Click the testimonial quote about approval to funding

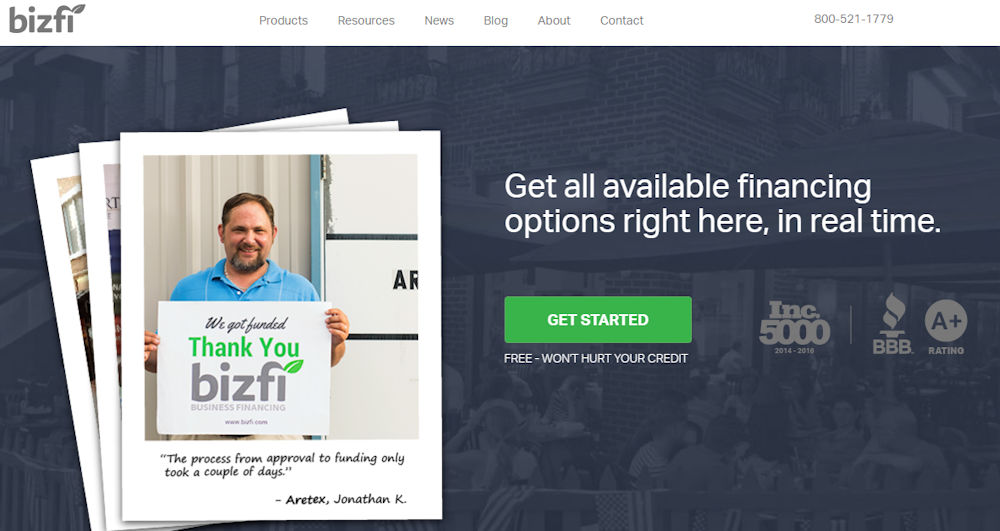[x=282, y=465]
